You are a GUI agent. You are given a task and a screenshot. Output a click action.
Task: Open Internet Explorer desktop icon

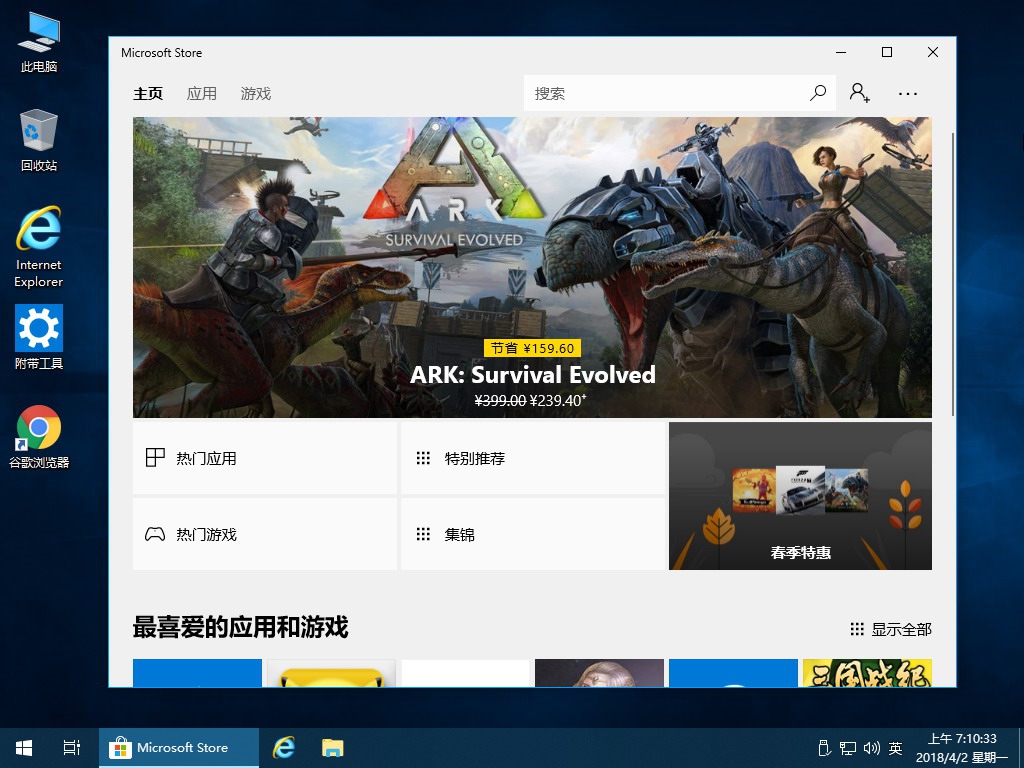[39, 248]
